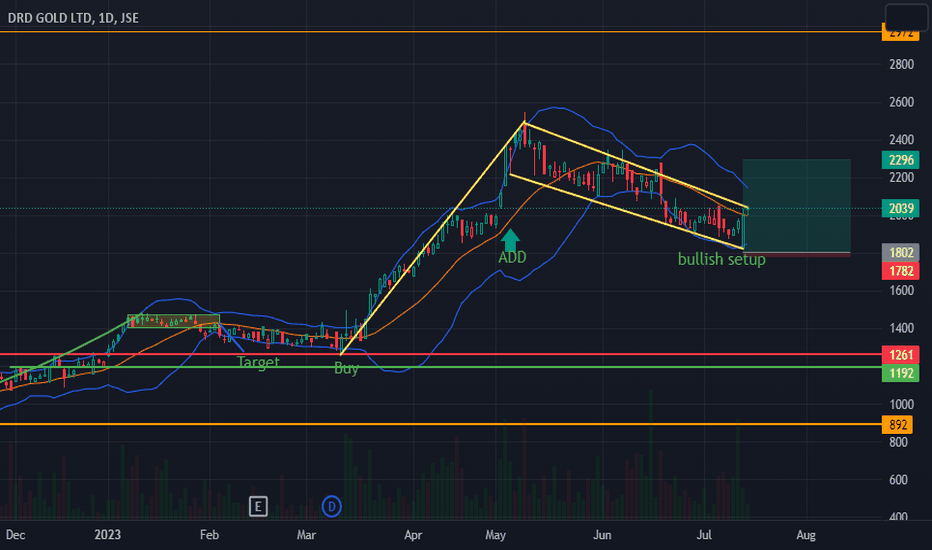Click the 'ADD' text label
932x550 pixels.
pos(512,257)
